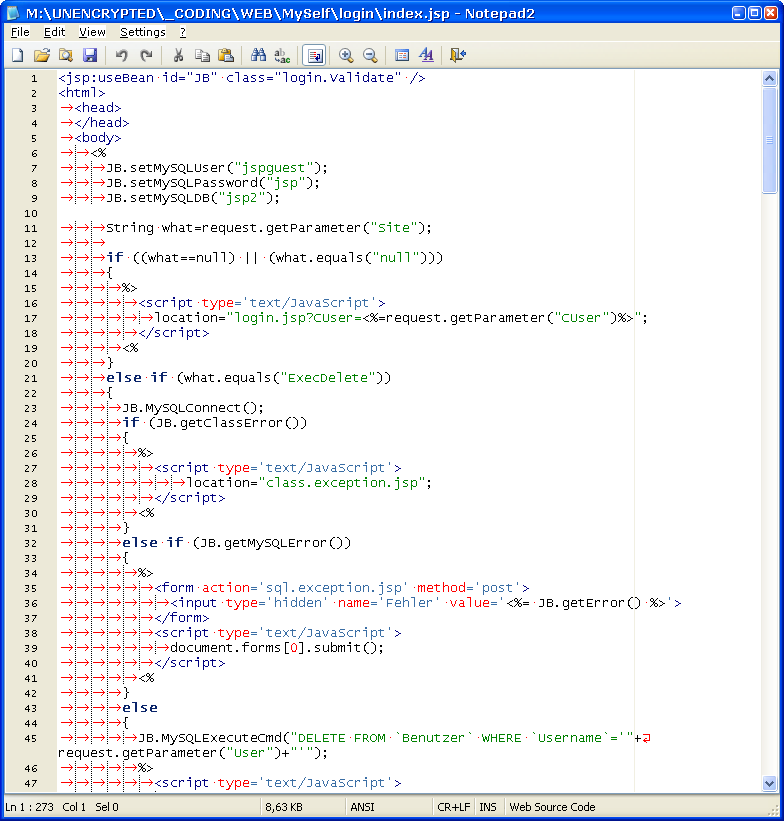Click the document.forms[0].submit(); line
This screenshot has height=821, width=784.
(x=277, y=648)
